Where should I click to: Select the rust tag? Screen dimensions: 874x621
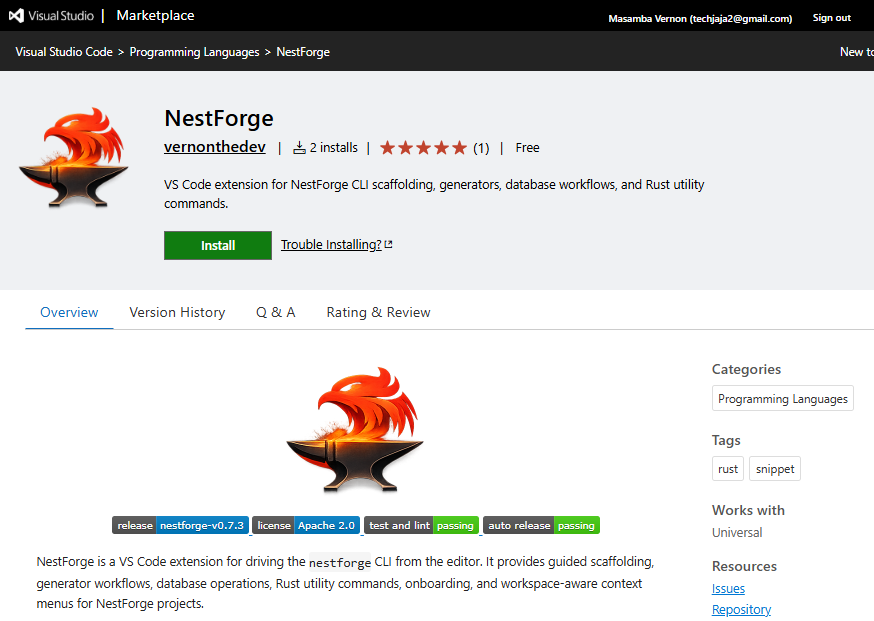coord(727,469)
